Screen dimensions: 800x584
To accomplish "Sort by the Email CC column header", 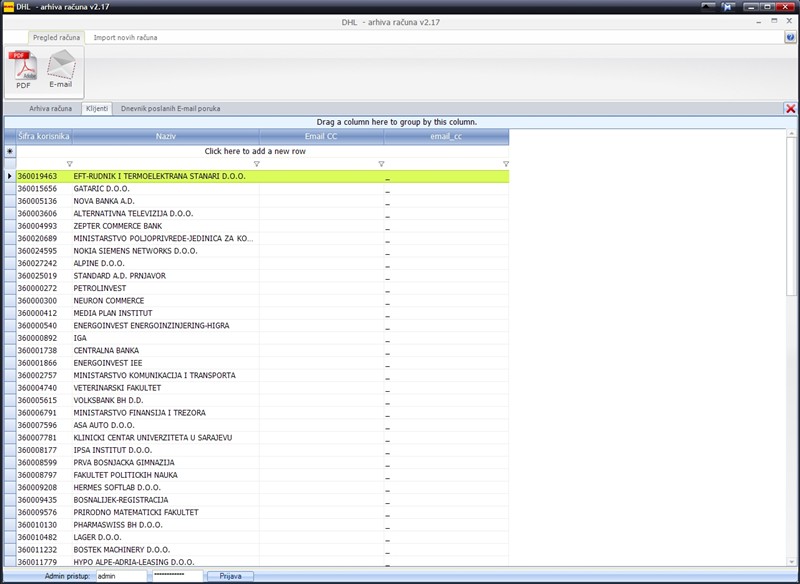I will [x=321, y=136].
